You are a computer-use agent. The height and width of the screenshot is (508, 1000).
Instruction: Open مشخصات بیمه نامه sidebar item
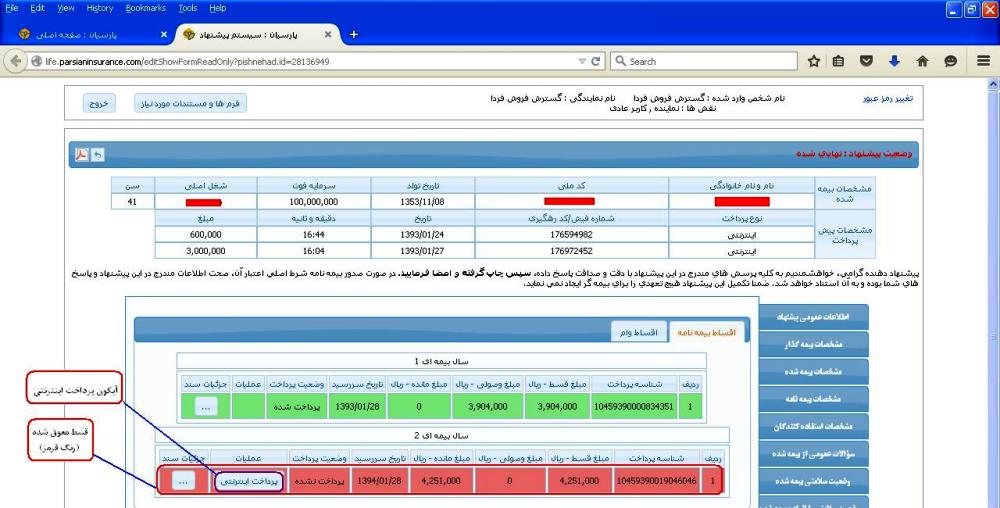pos(813,399)
